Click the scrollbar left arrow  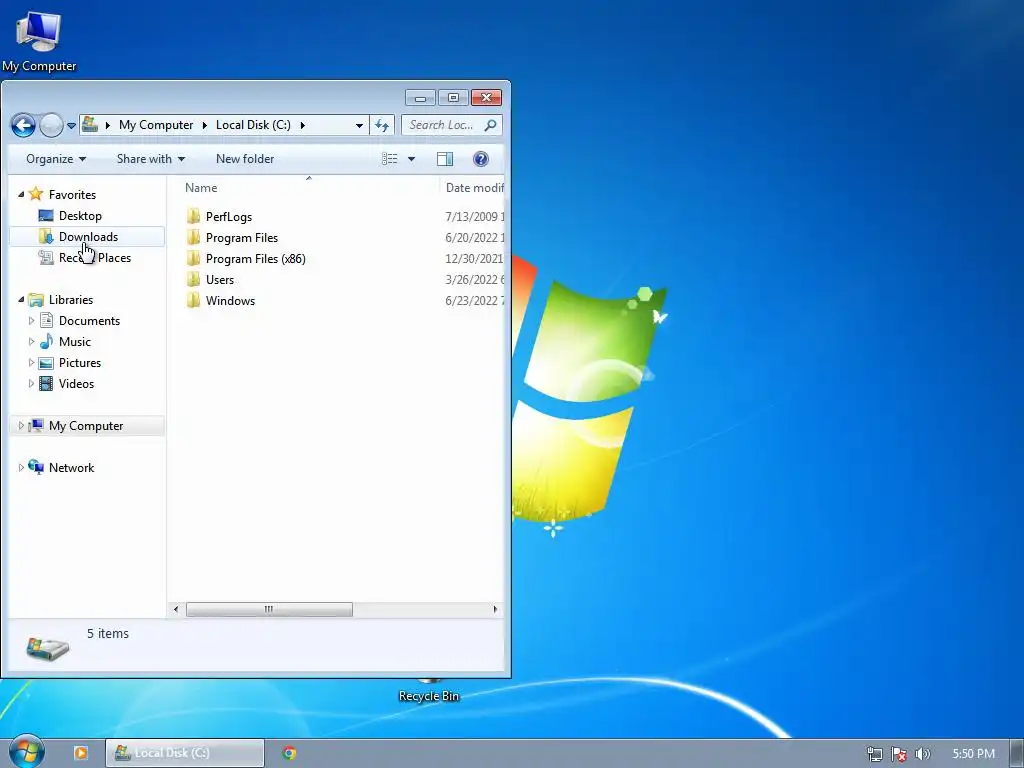point(175,609)
